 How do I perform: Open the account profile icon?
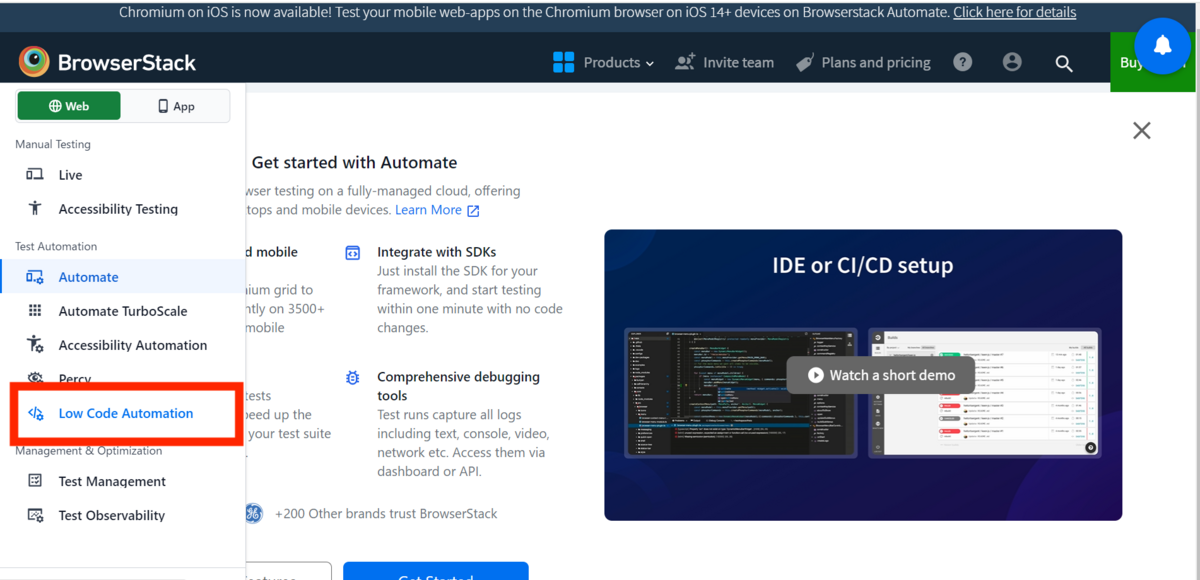pos(1012,62)
